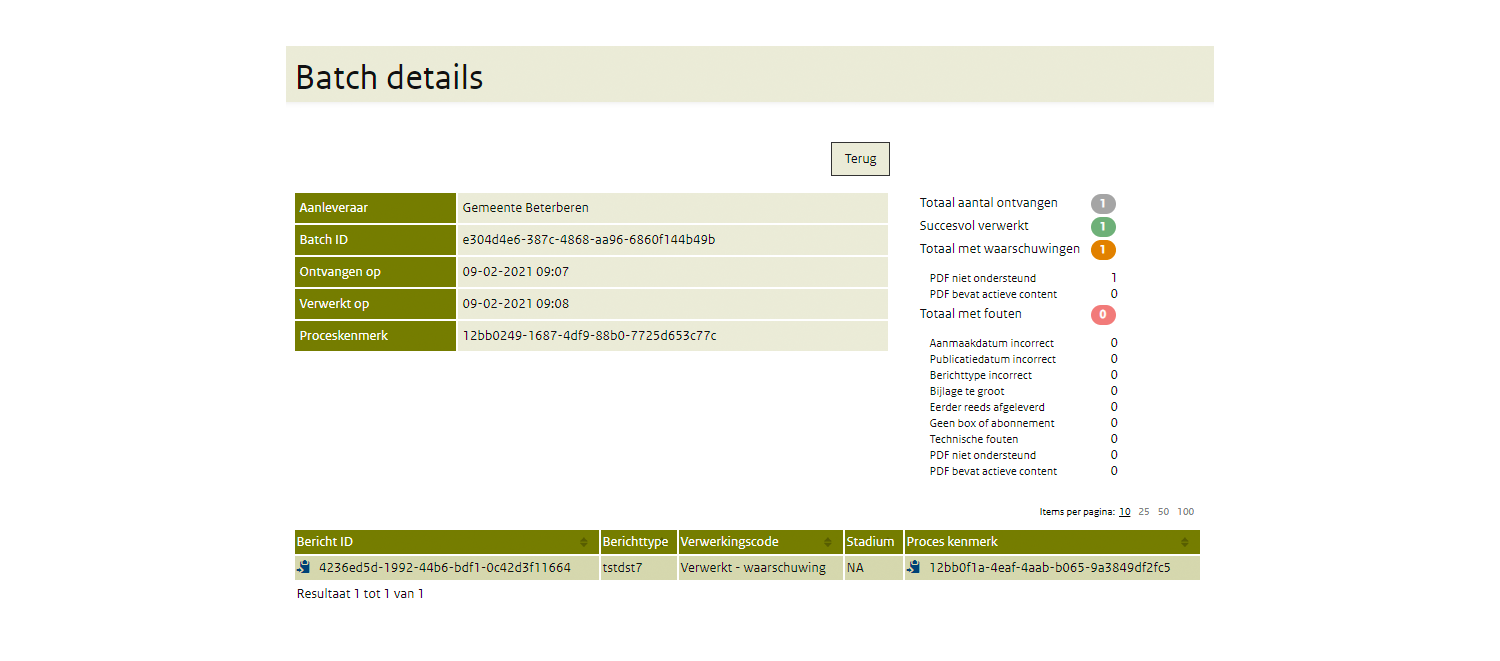
Task: Click the Berichttype column header
Action: (x=638, y=542)
